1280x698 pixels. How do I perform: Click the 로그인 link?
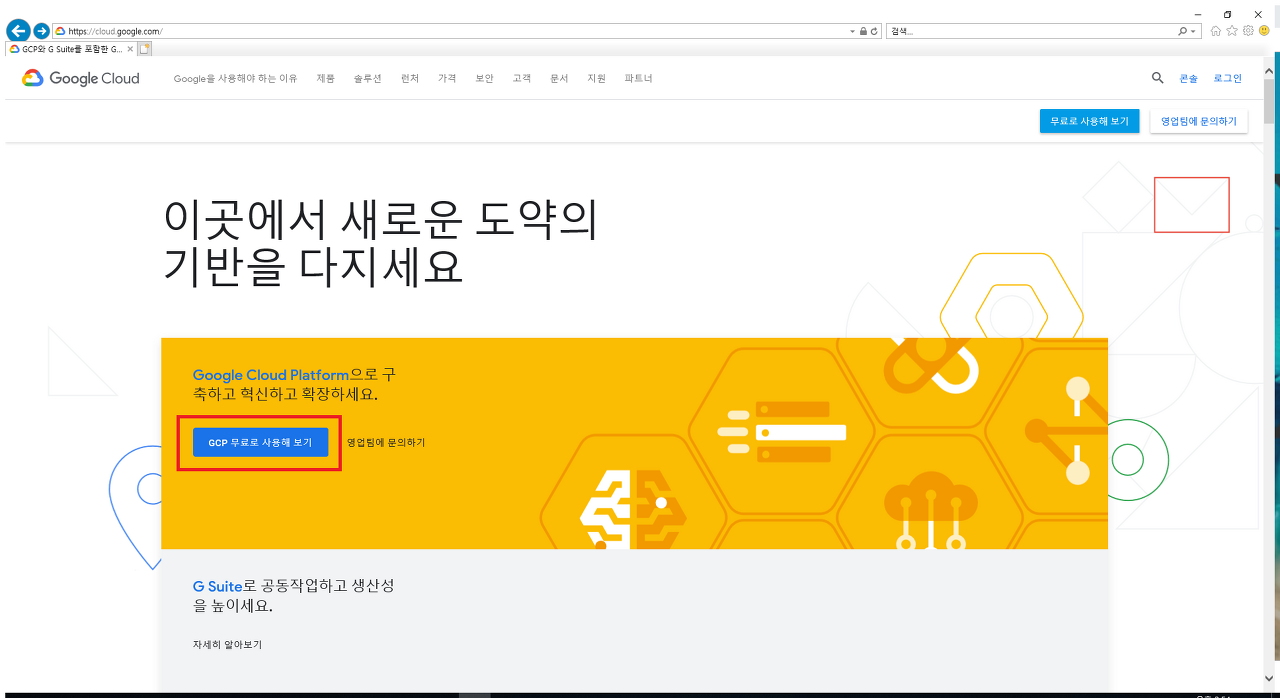coord(1228,78)
